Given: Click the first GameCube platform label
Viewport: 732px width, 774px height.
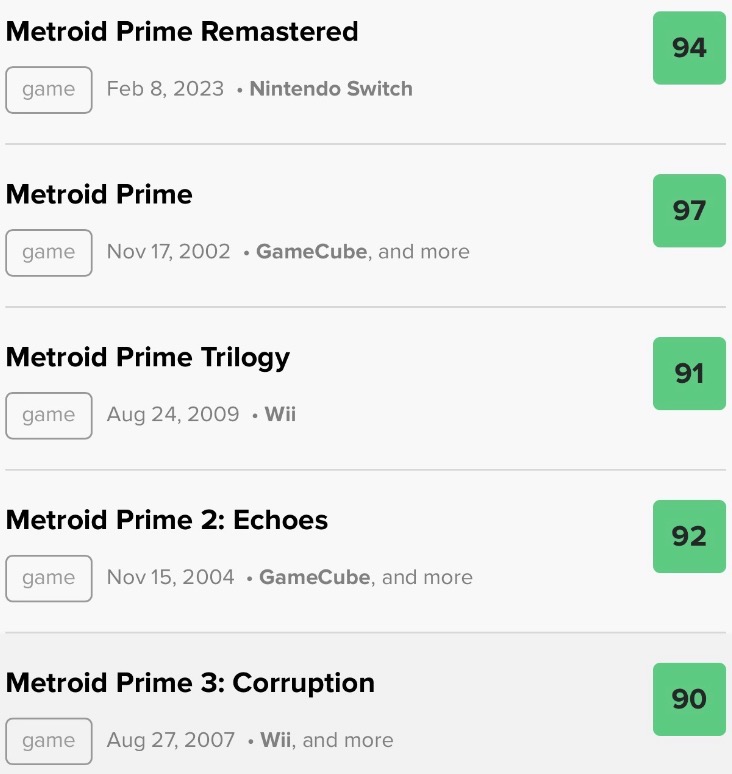Looking at the screenshot, I should tap(312, 252).
